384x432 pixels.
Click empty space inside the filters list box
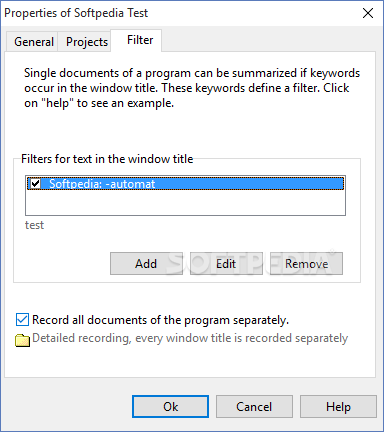(x=185, y=203)
